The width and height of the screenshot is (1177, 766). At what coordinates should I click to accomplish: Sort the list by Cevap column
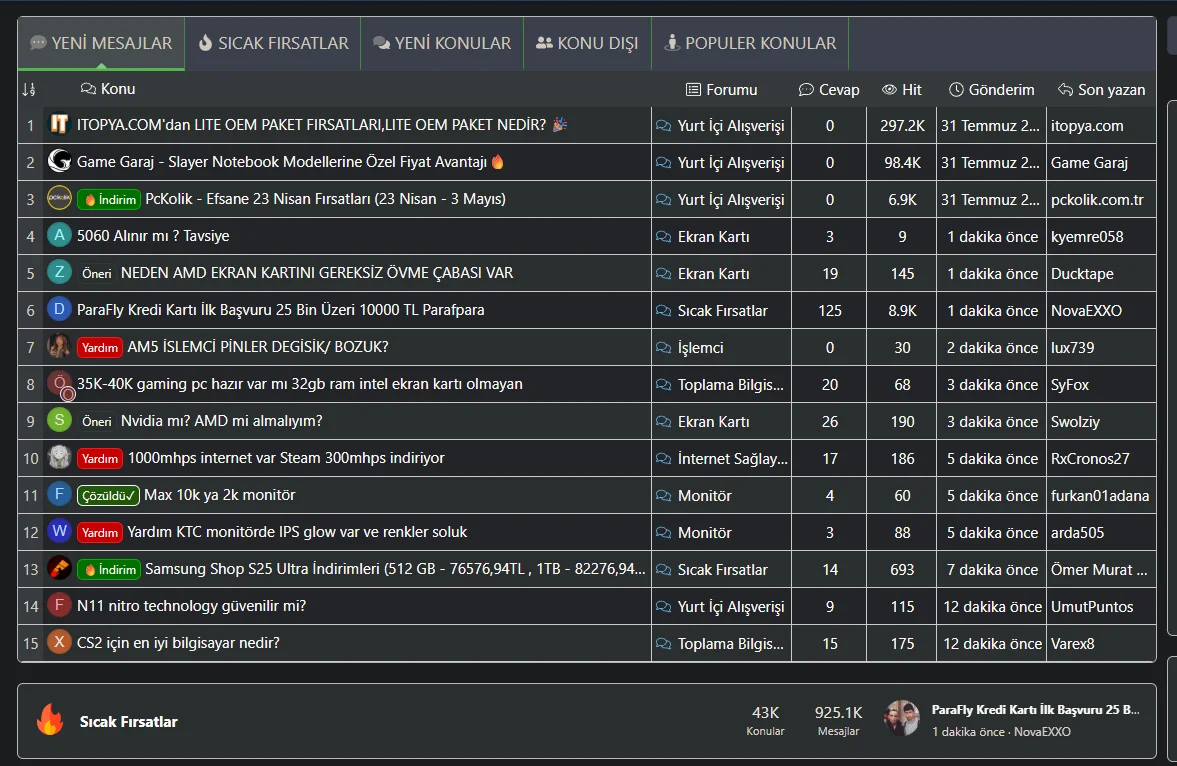point(829,90)
